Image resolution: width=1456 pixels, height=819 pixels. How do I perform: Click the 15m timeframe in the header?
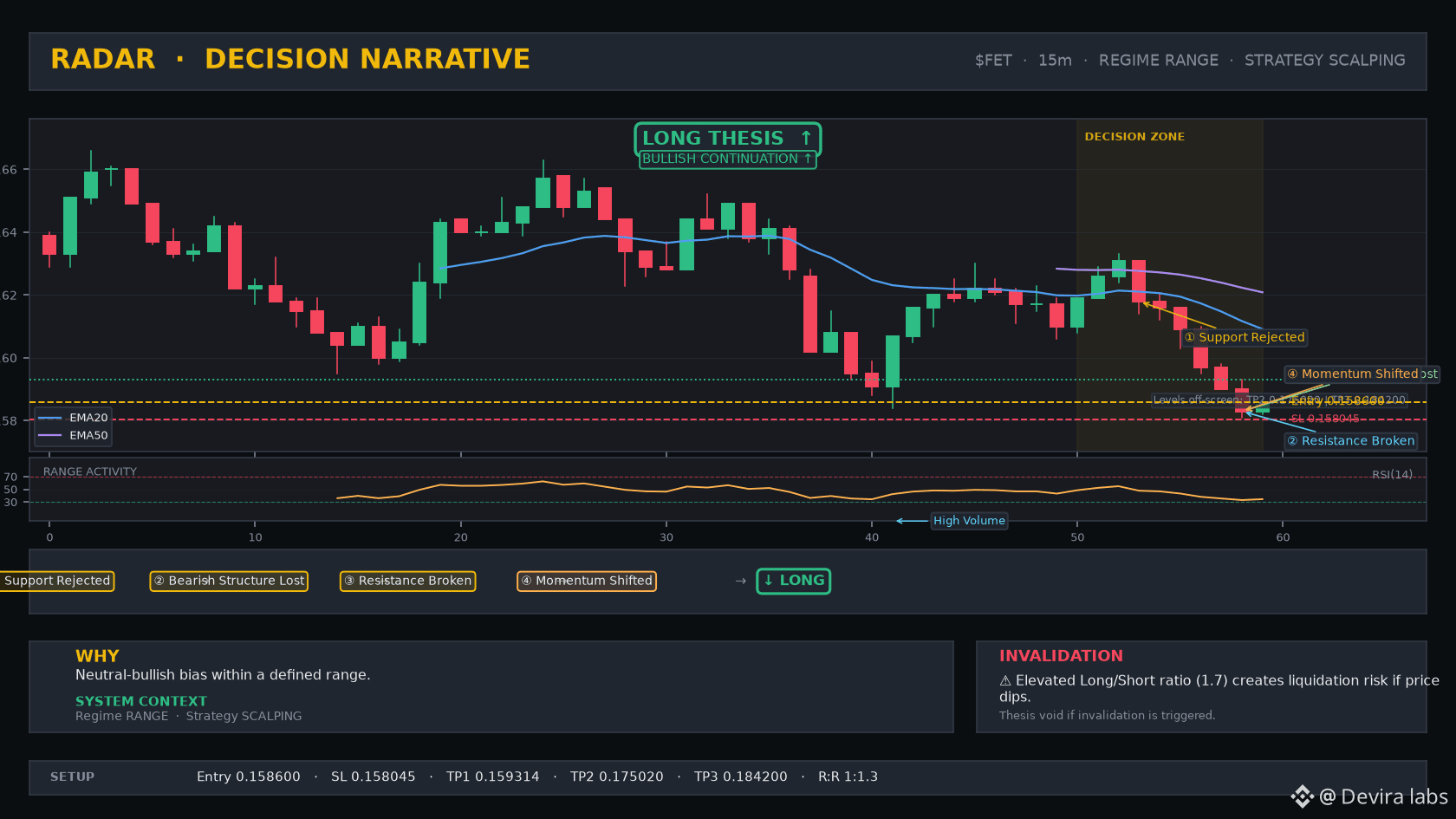[1055, 61]
